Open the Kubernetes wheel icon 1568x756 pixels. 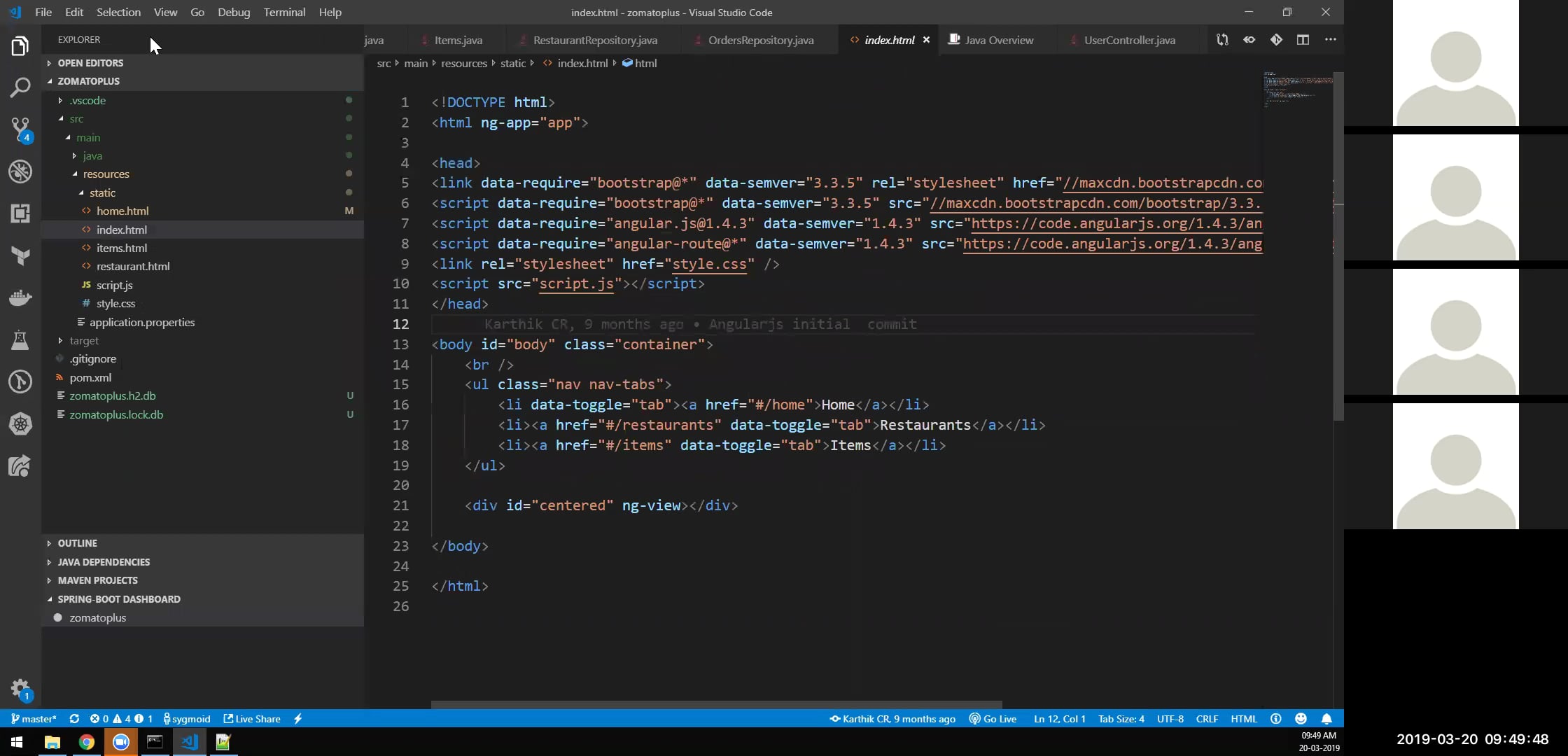tap(20, 424)
